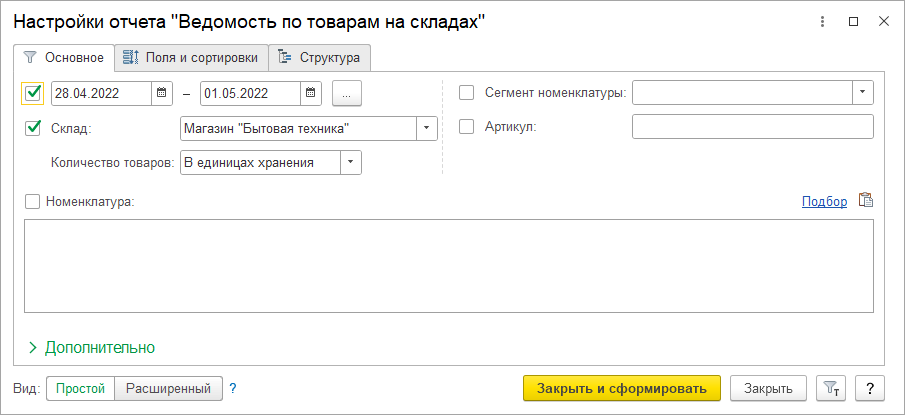
Task: Click the ellipsis period selection button
Action: [346, 93]
